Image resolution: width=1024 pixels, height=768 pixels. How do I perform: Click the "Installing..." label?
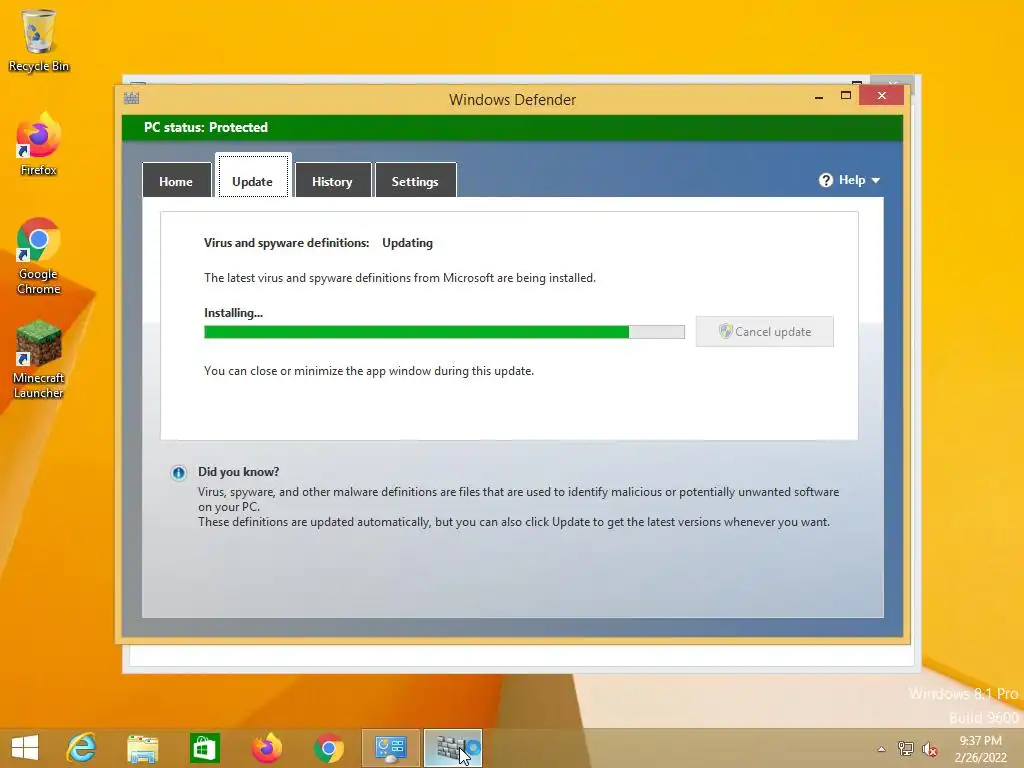pyautogui.click(x=233, y=313)
